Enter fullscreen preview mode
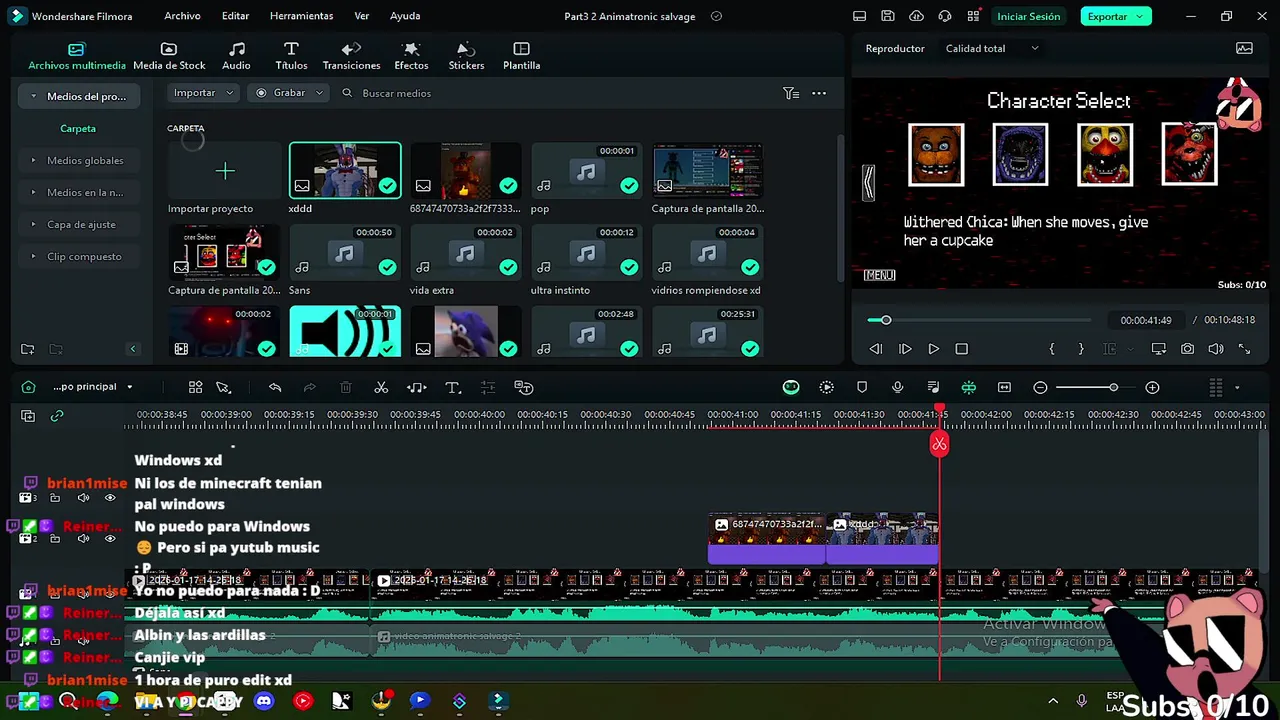The image size is (1280, 720). (1244, 349)
